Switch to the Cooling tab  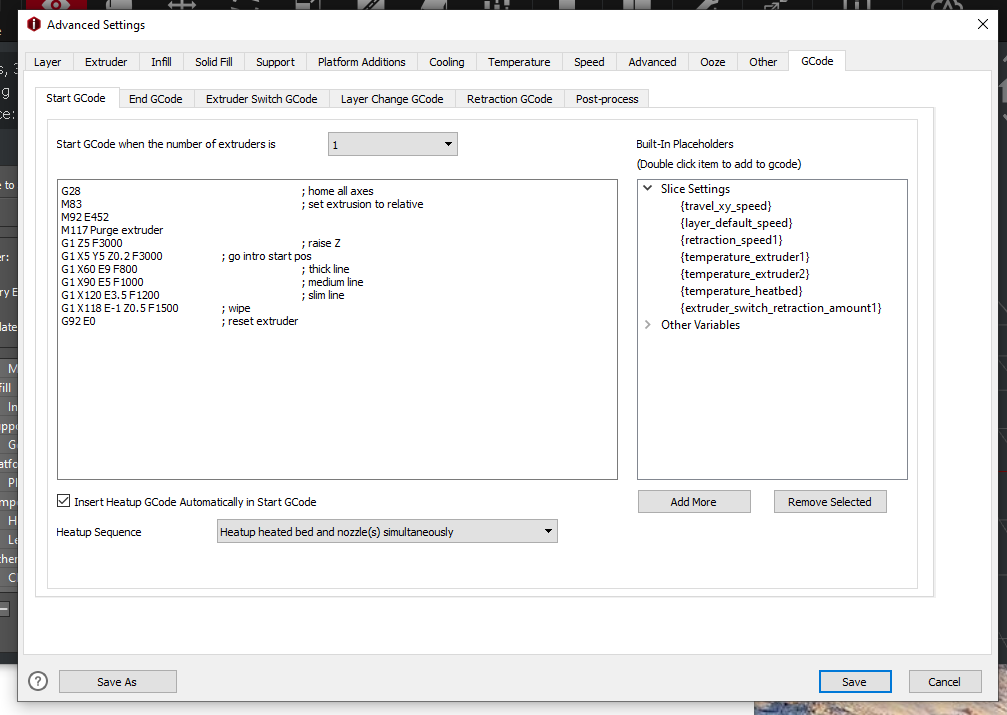click(x=446, y=62)
